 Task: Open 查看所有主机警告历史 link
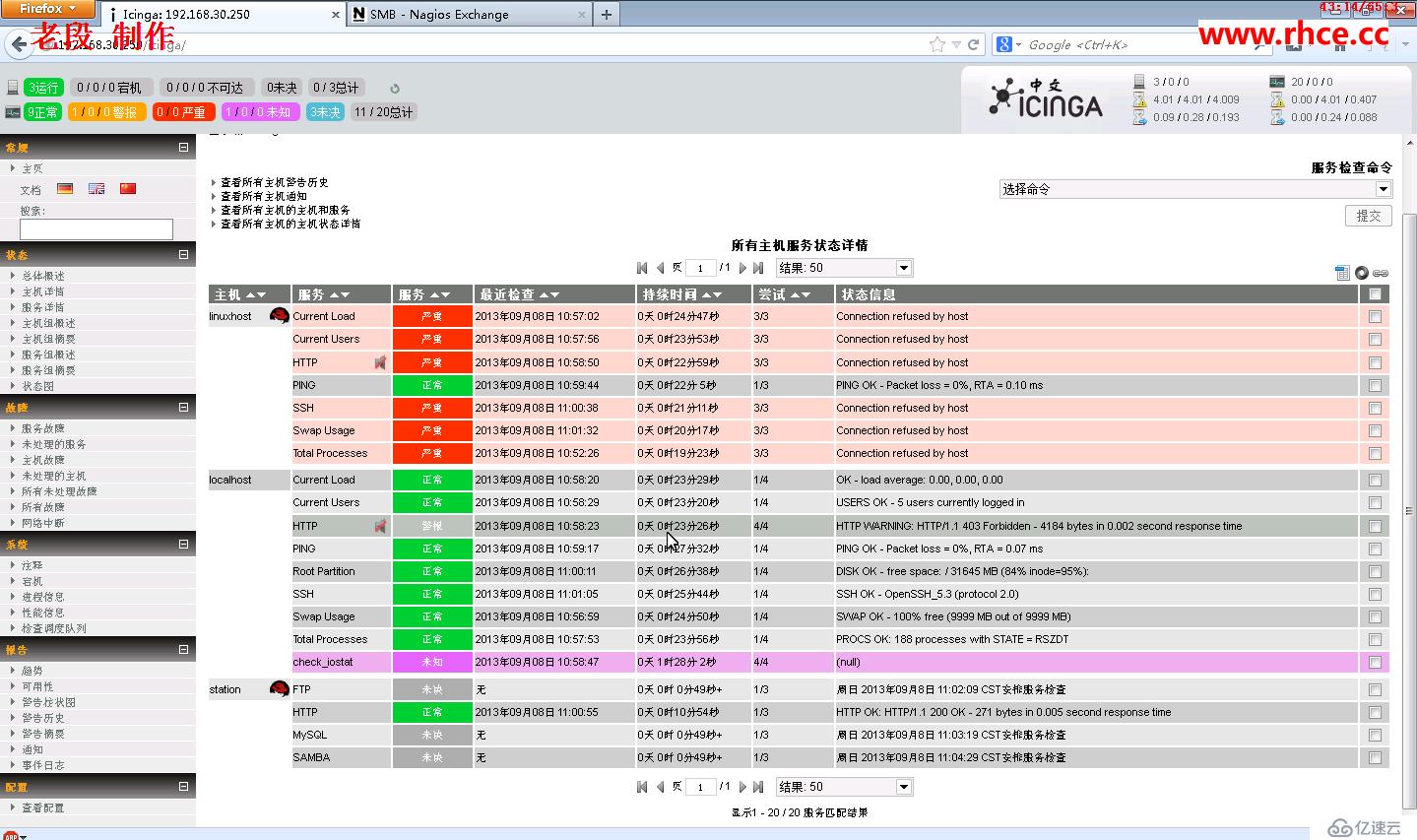275,182
